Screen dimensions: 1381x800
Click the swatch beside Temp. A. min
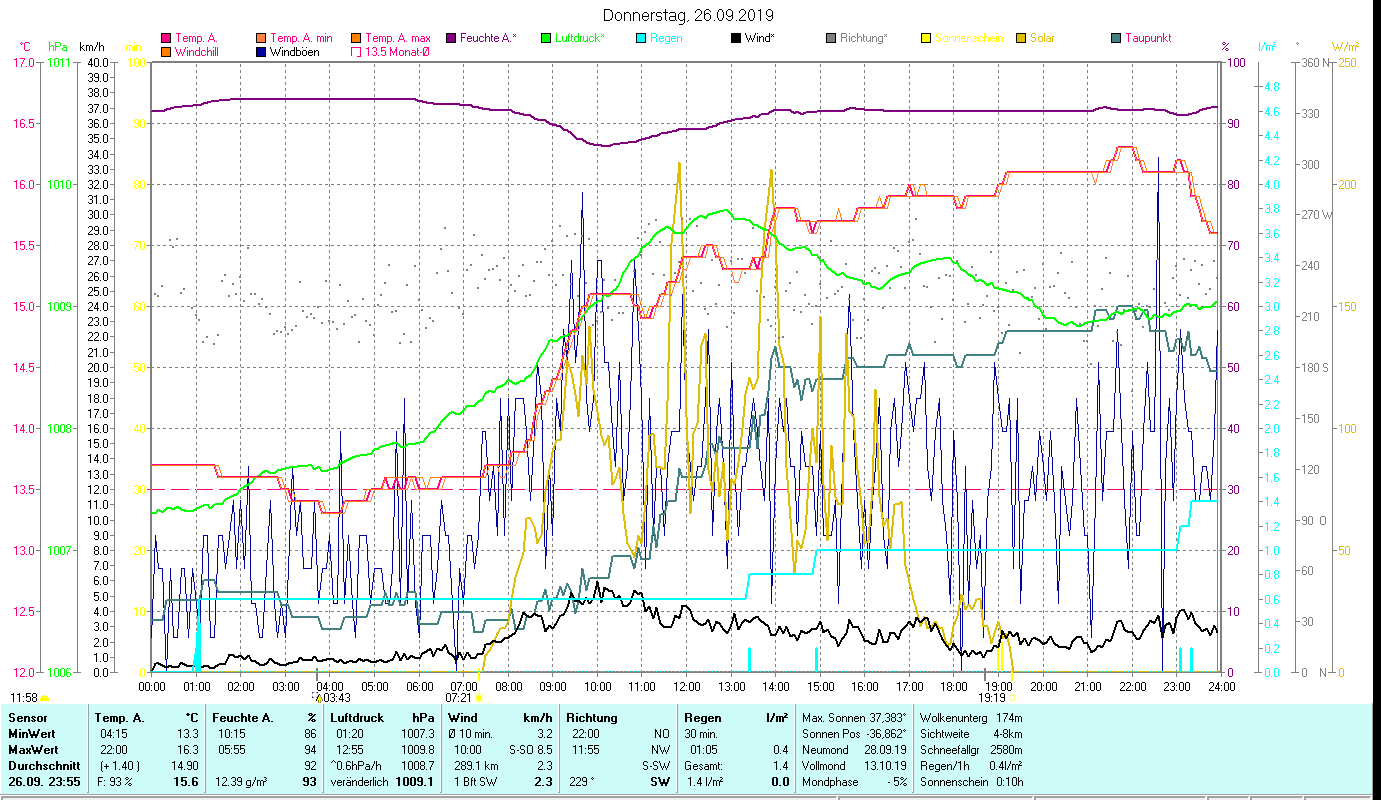[x=261, y=38]
